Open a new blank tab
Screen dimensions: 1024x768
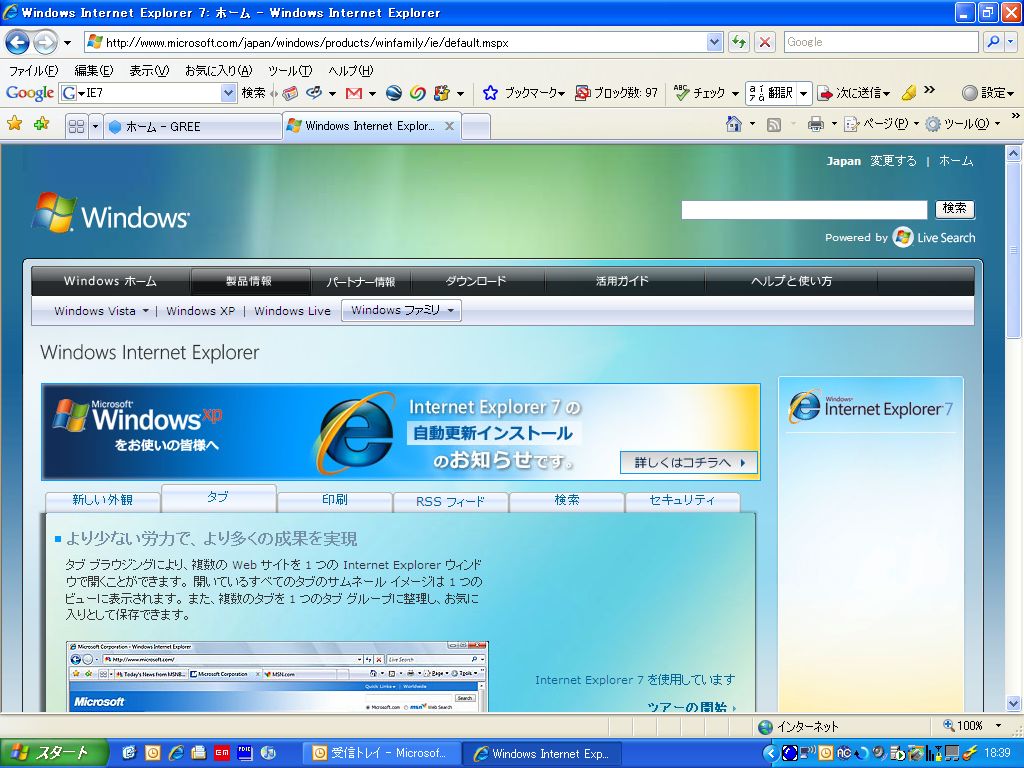476,127
